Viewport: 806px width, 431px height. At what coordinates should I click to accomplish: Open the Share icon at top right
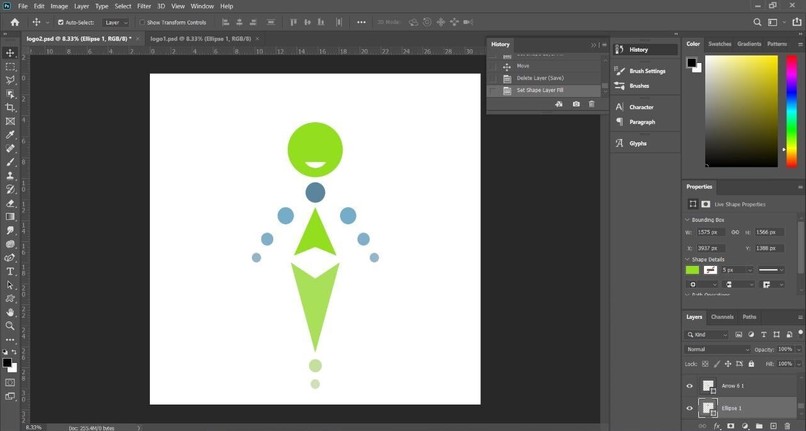pos(797,22)
